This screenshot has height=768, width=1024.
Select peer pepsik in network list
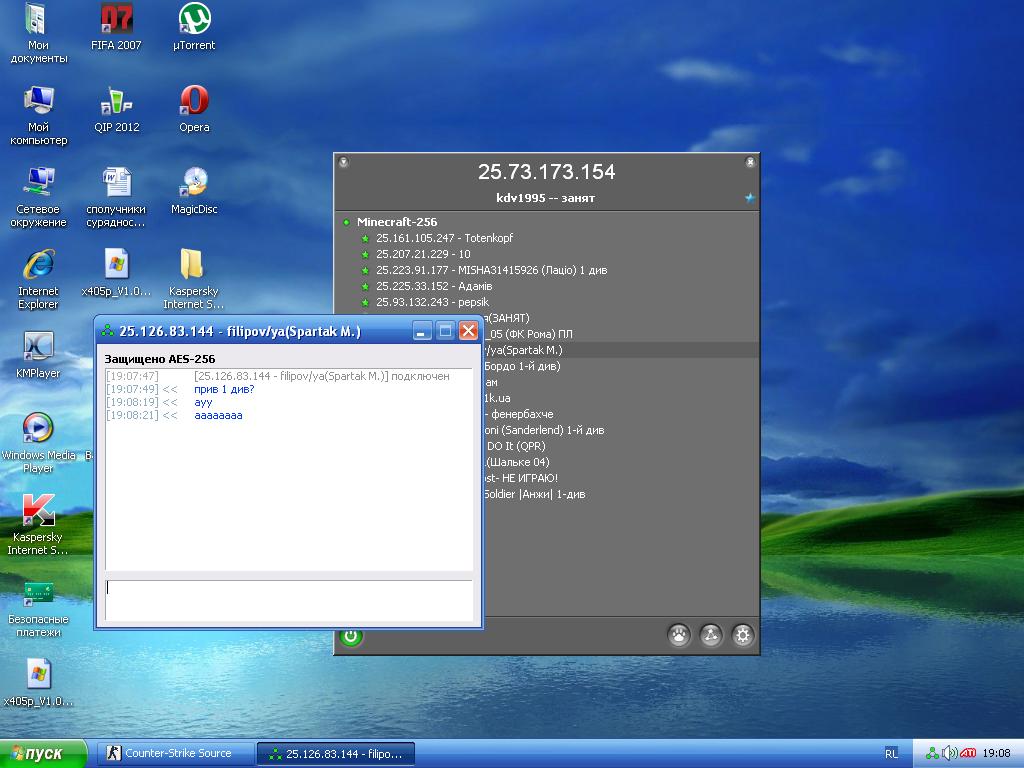point(434,302)
